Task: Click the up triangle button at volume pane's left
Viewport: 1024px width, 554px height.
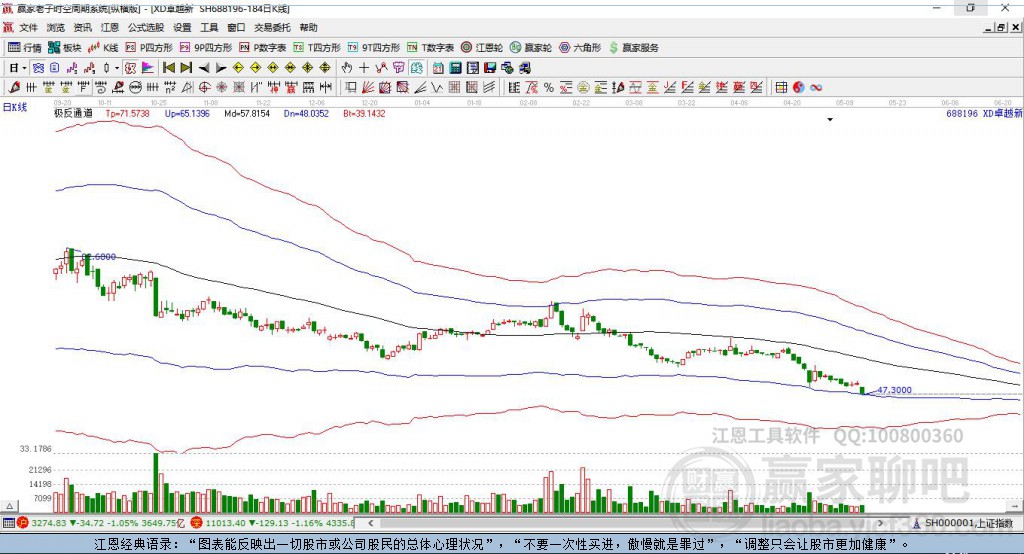Action: pyautogui.click(x=9, y=506)
